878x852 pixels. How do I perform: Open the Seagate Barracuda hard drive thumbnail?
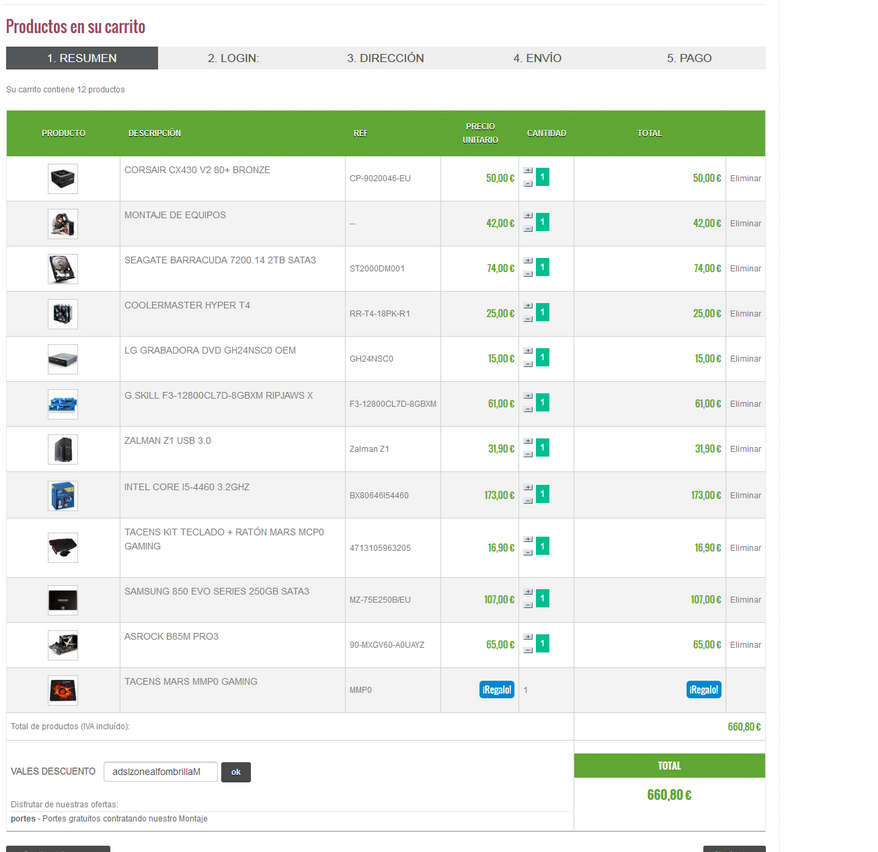(63, 269)
